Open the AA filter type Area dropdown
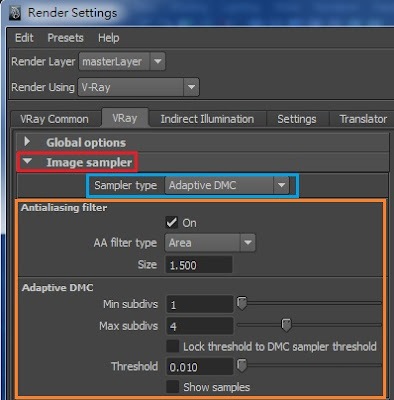This screenshot has height=400, width=394. pyautogui.click(x=210, y=242)
